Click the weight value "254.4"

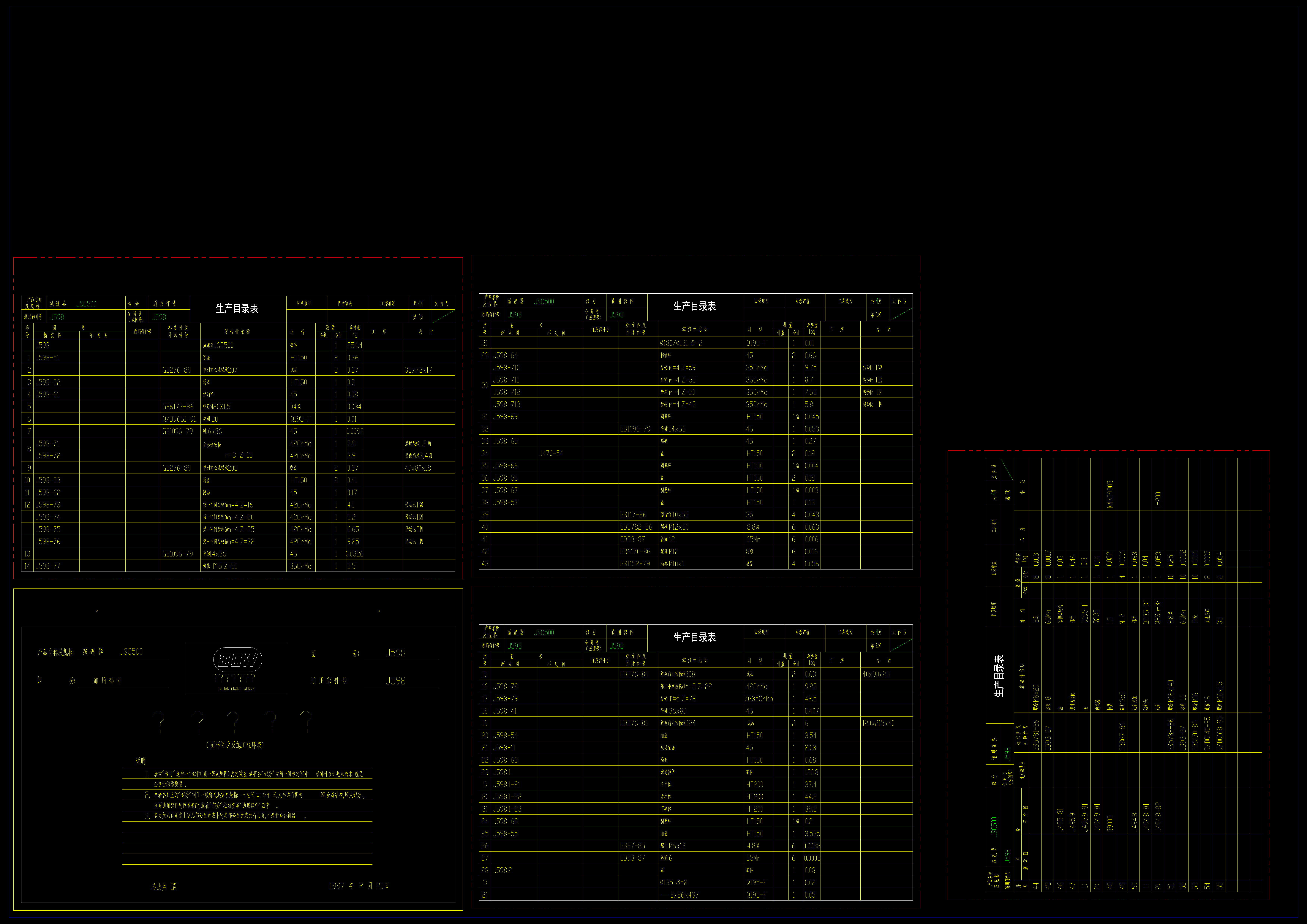point(355,346)
